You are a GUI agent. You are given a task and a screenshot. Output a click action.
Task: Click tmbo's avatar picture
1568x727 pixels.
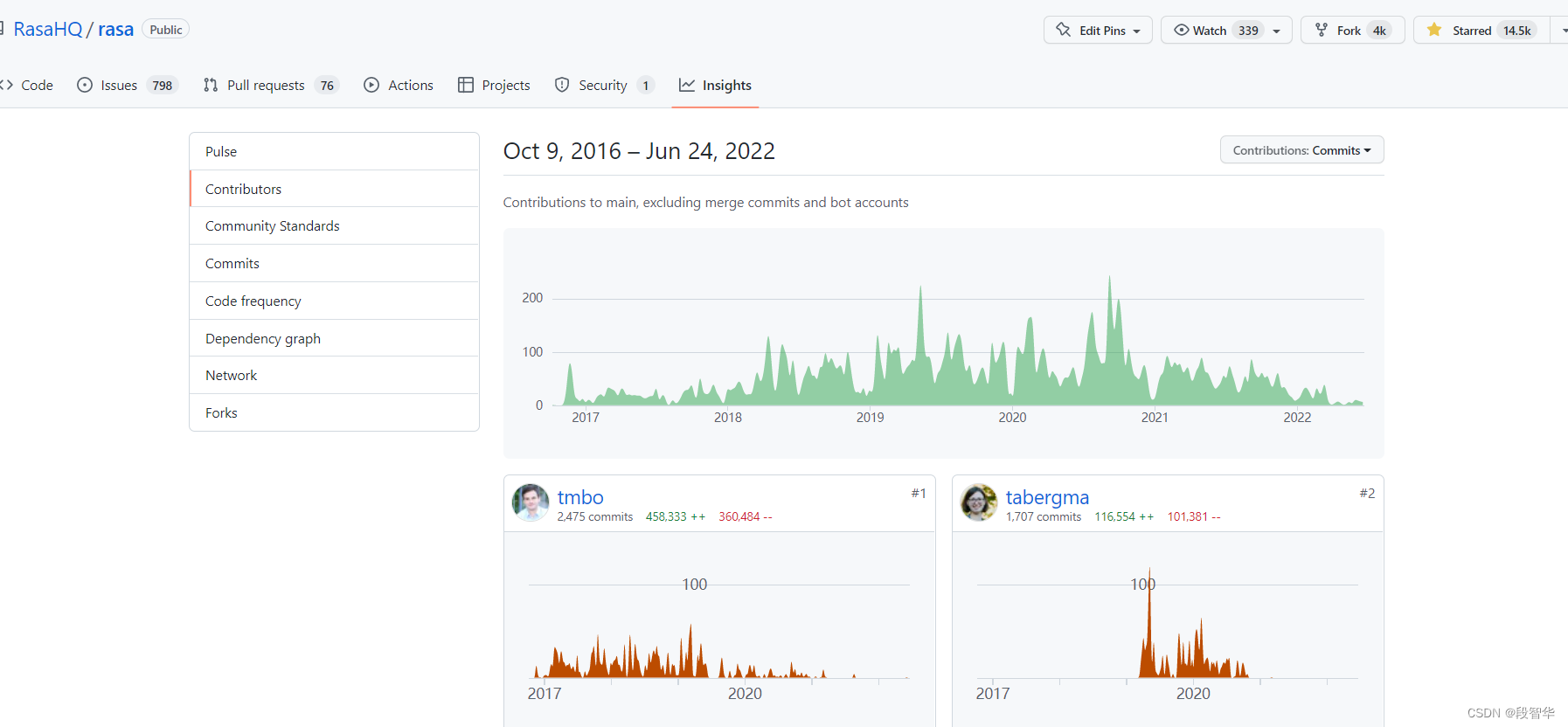tap(531, 502)
